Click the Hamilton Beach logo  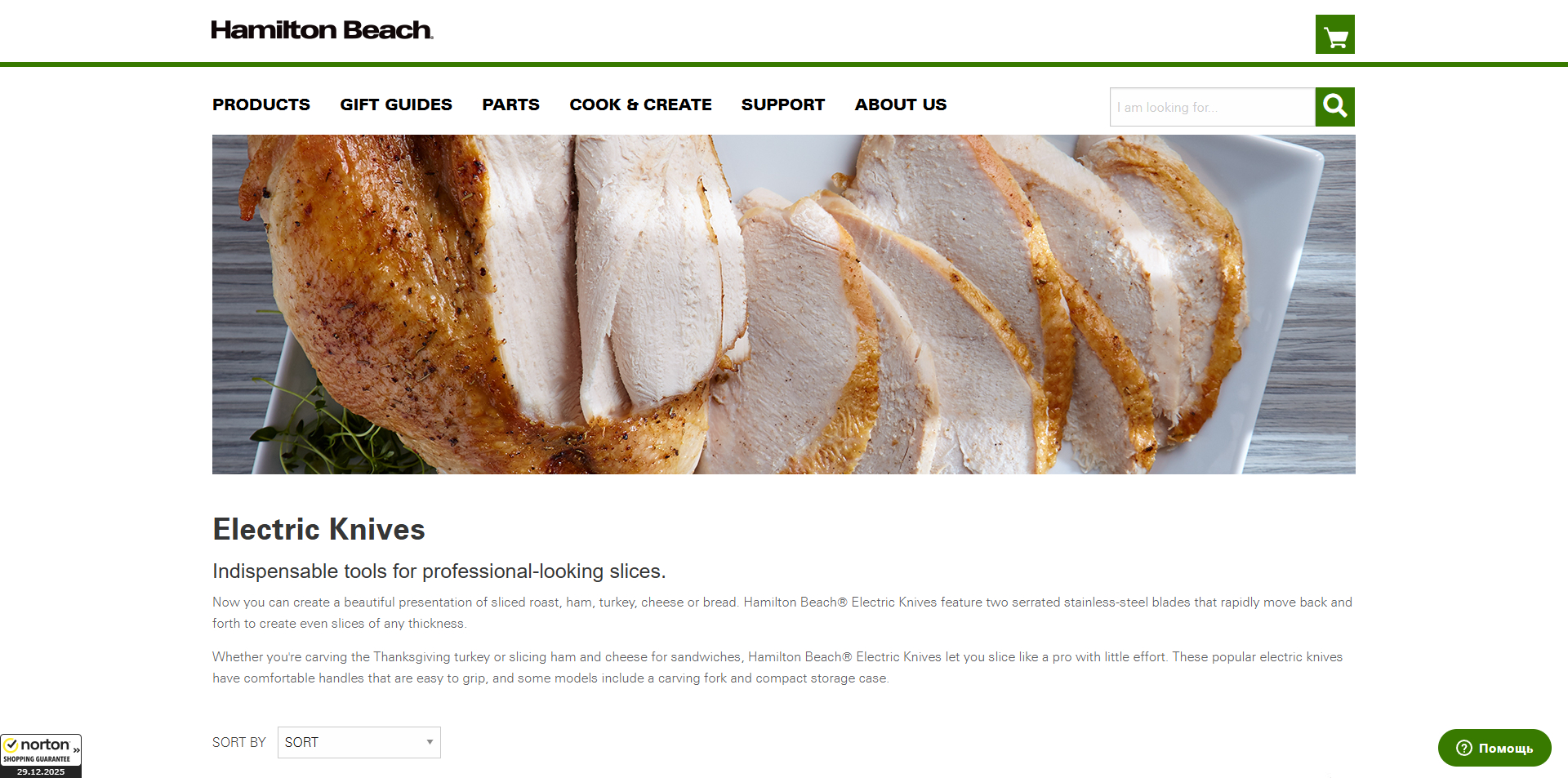322,30
